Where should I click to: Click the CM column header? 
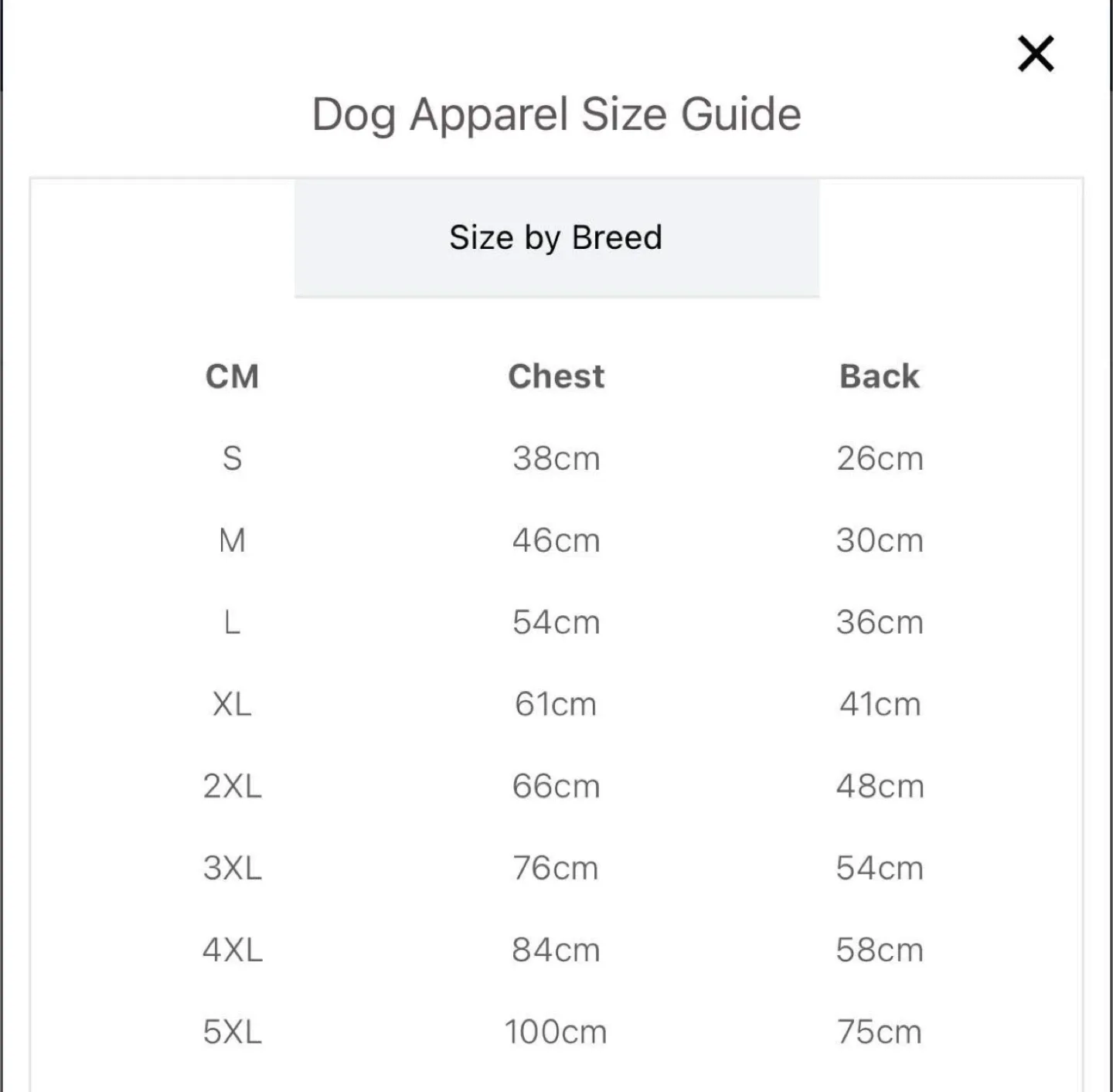click(x=232, y=376)
